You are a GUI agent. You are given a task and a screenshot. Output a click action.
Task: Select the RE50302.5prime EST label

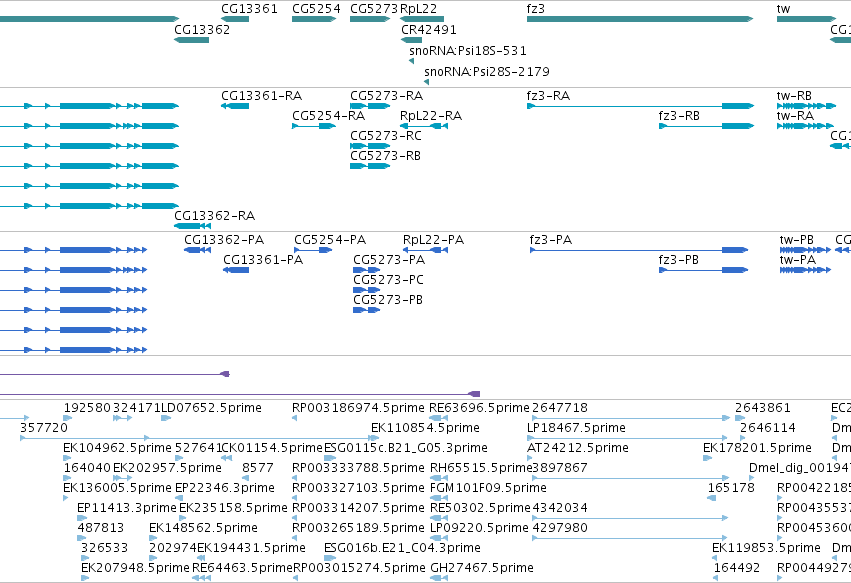pos(480,508)
